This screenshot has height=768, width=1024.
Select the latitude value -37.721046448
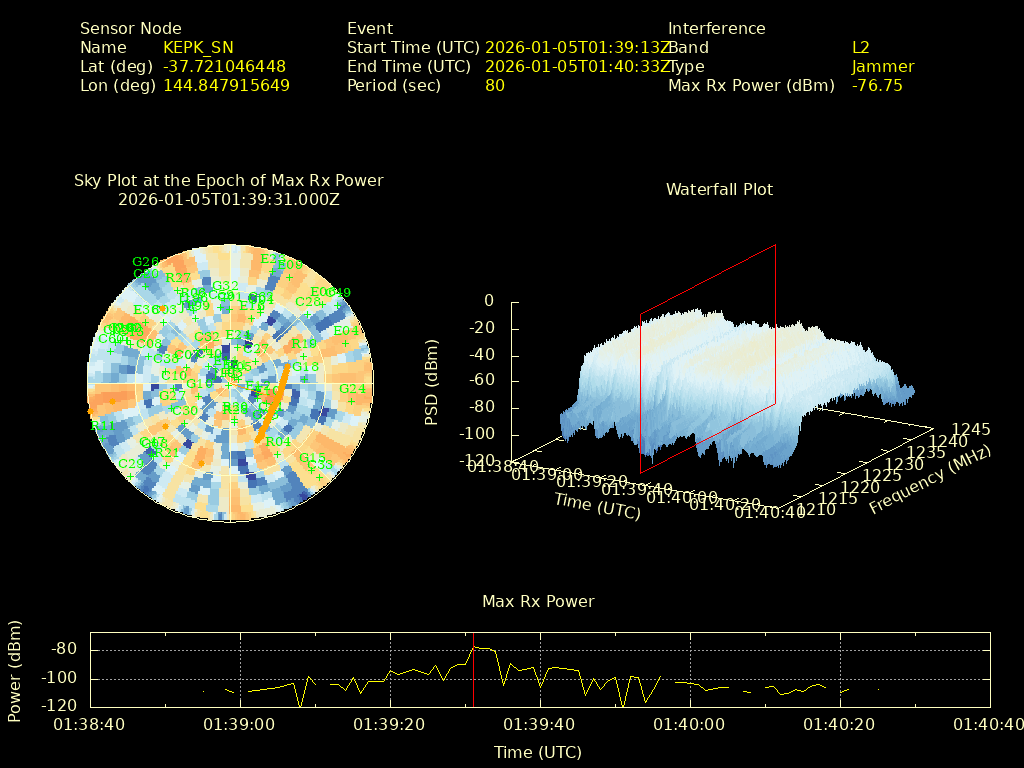tap(224, 67)
